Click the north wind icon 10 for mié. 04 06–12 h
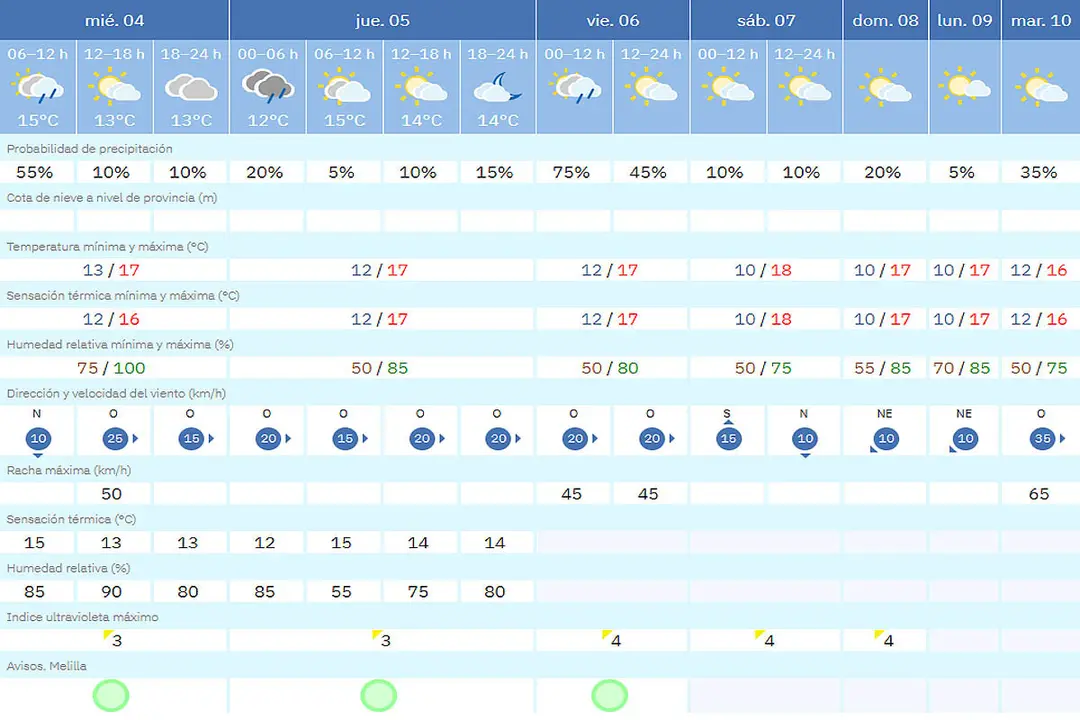This screenshot has height=720, width=1080. click(x=38, y=441)
